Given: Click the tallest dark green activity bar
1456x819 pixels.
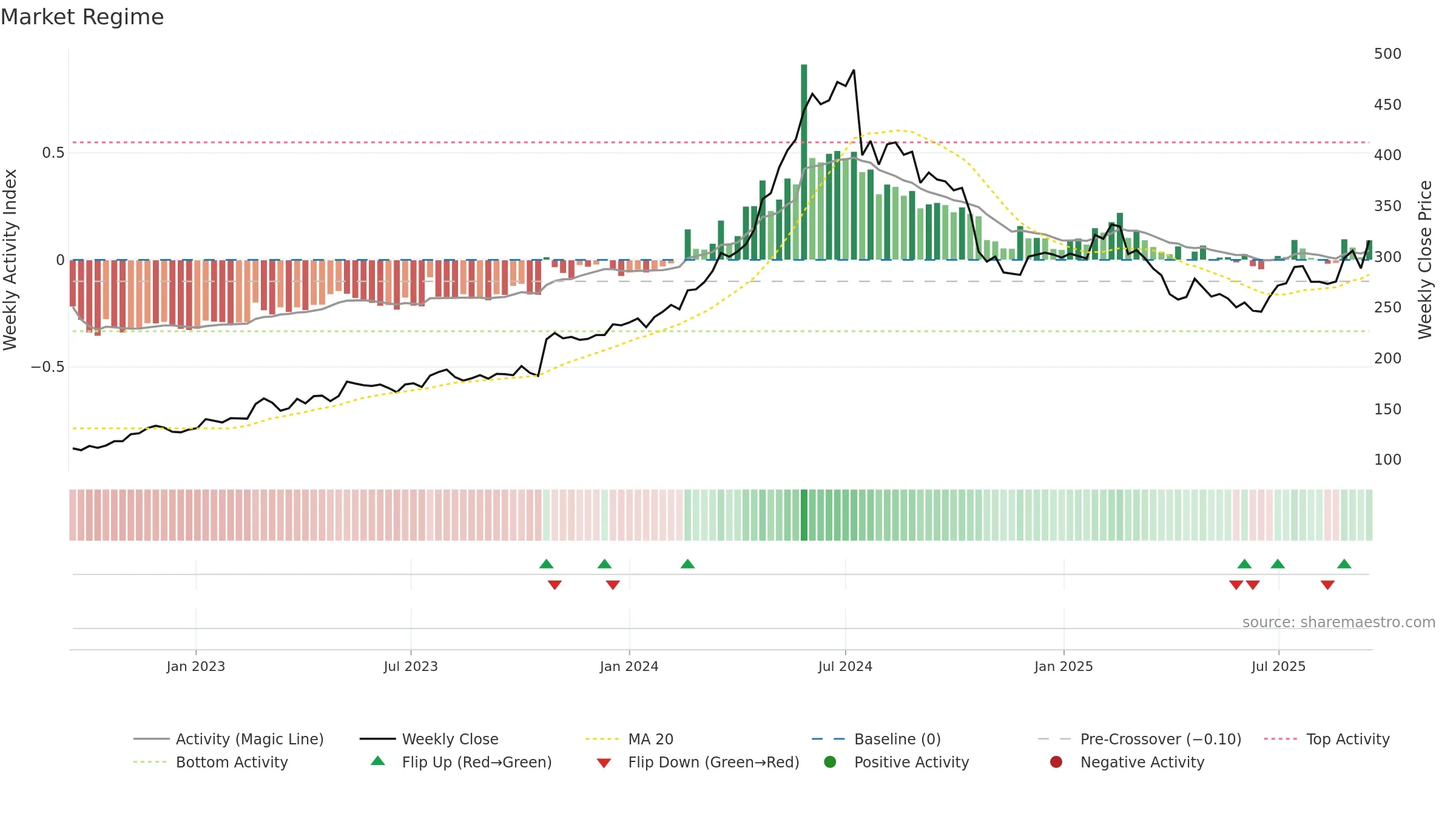Looking at the screenshot, I should click(804, 162).
